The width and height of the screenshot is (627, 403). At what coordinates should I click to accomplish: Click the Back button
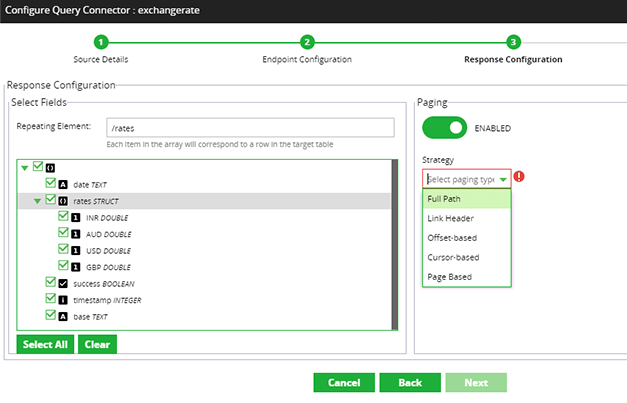410,383
